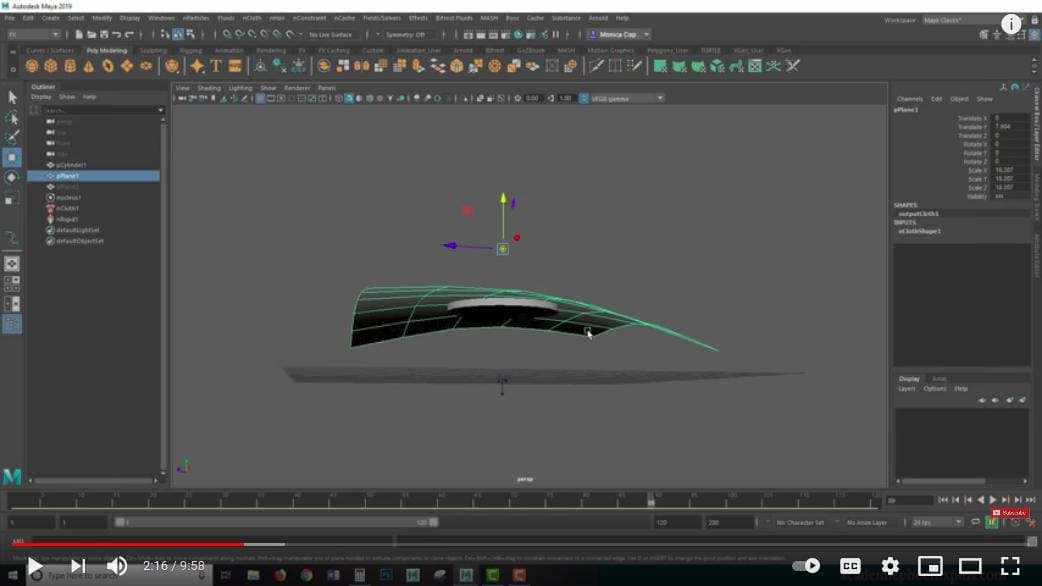
Task: Create a polygon cube from shelf
Action: pos(51,66)
